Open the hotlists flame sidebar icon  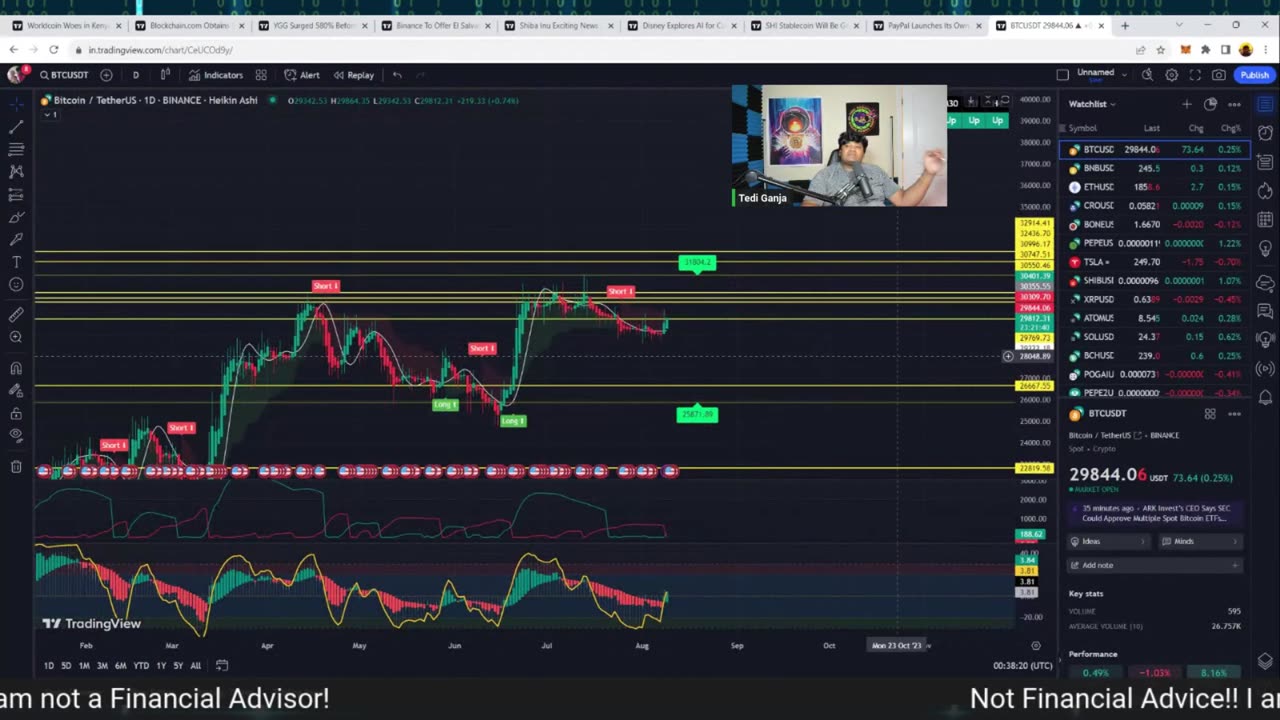[x=1265, y=190]
